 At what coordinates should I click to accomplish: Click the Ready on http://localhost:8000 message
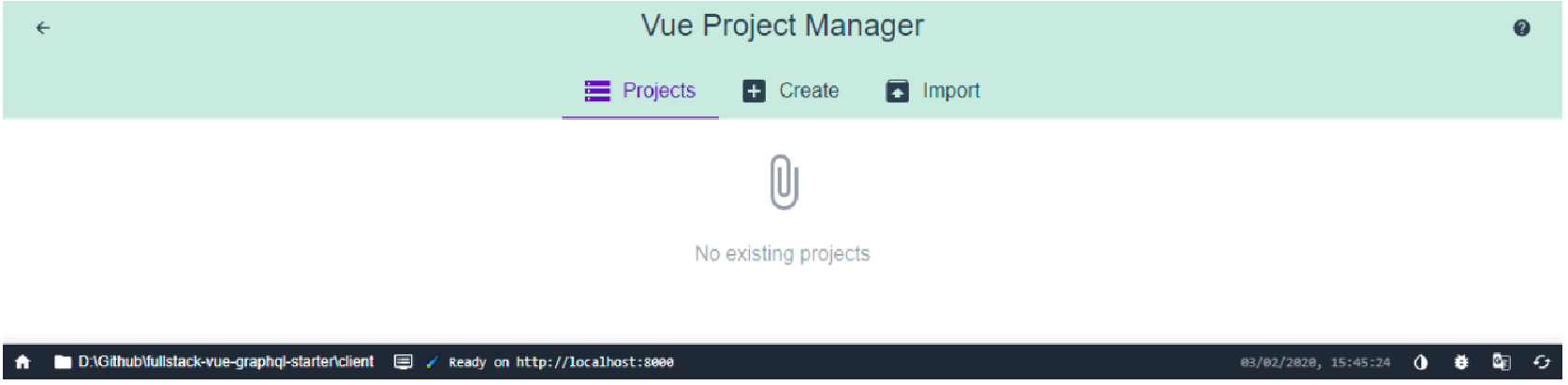(561, 363)
